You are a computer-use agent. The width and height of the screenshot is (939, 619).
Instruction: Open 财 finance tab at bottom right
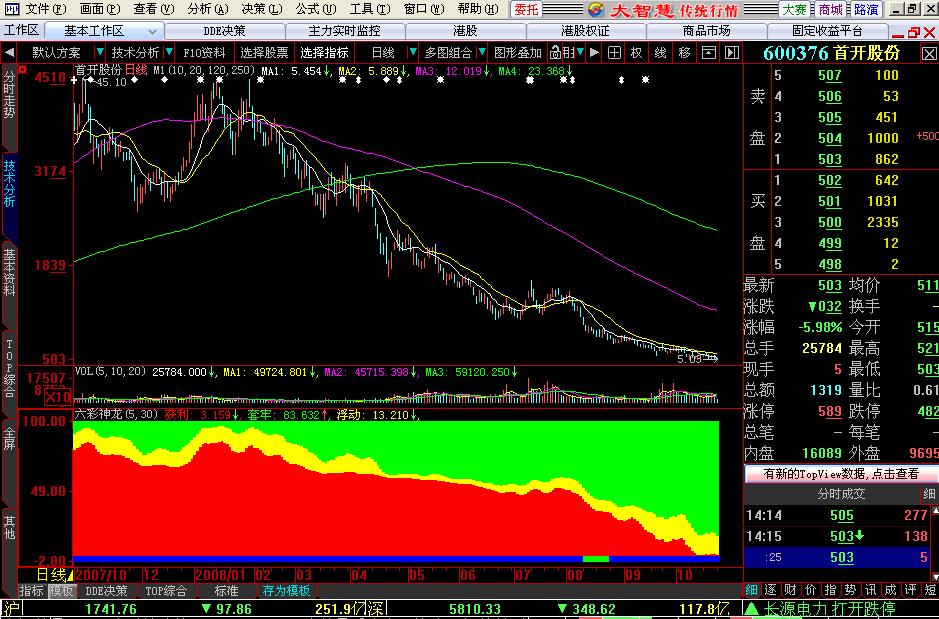click(x=790, y=590)
